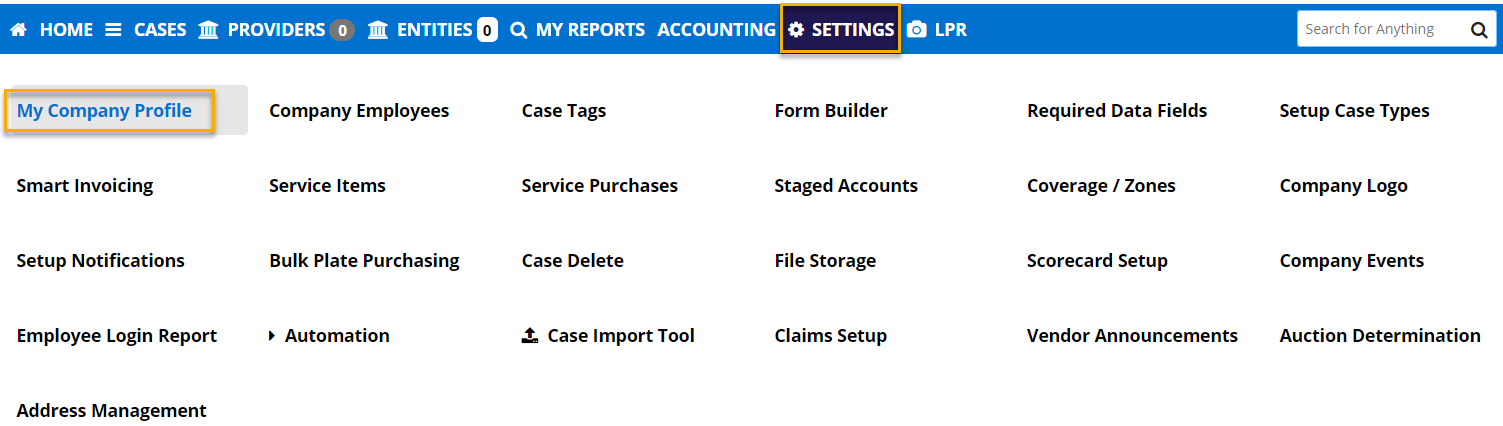Click the Entities bank building icon

click(378, 30)
